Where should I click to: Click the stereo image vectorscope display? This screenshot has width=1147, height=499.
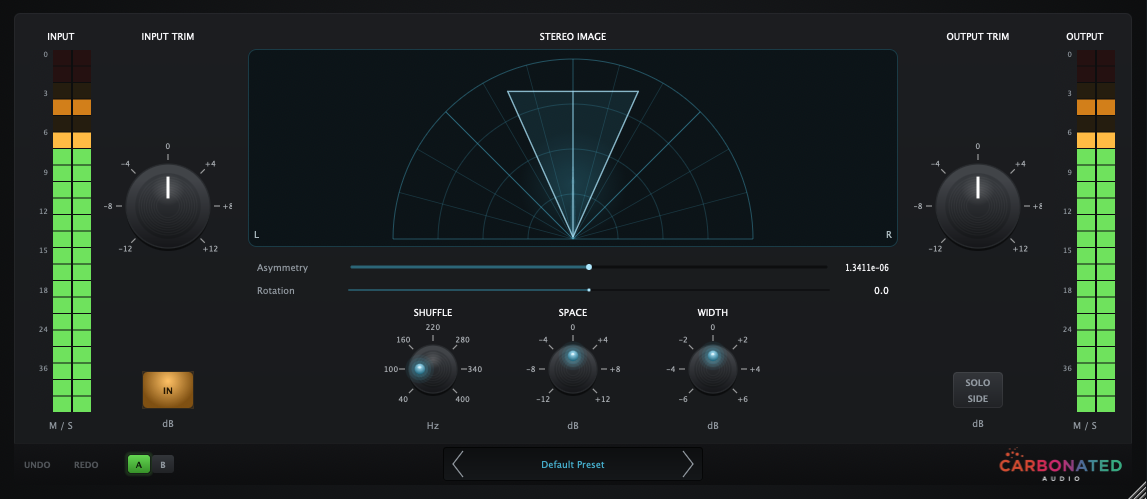point(572,145)
